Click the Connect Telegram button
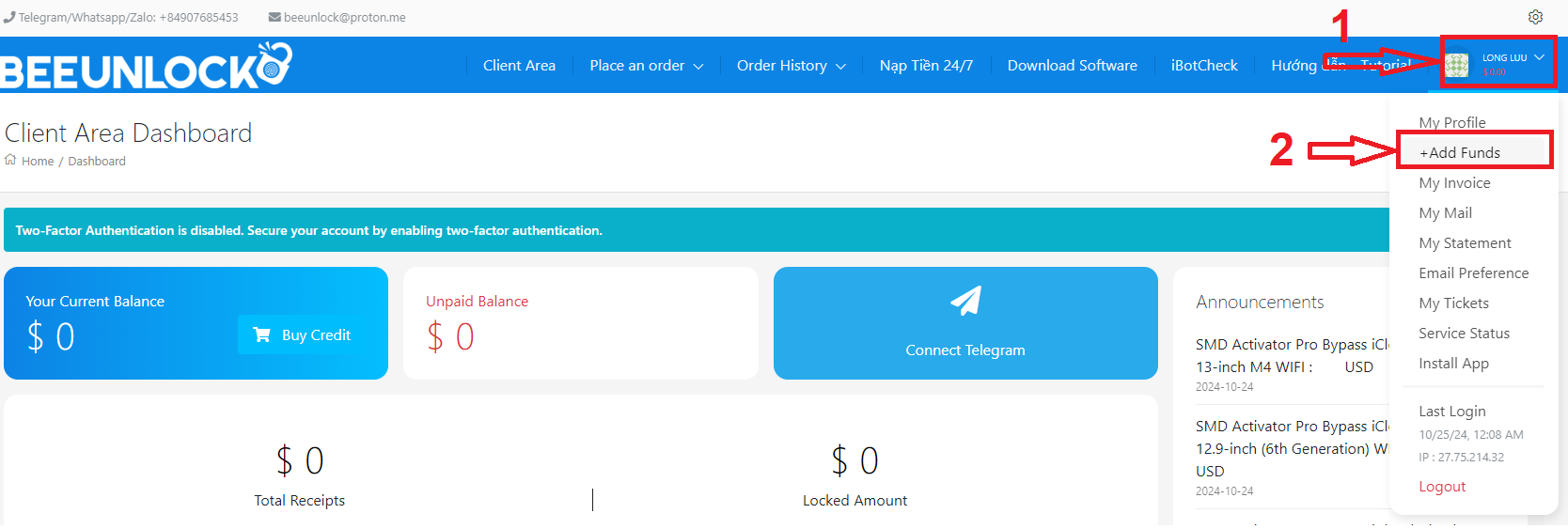This screenshot has height=529, width=1568. coord(965,323)
